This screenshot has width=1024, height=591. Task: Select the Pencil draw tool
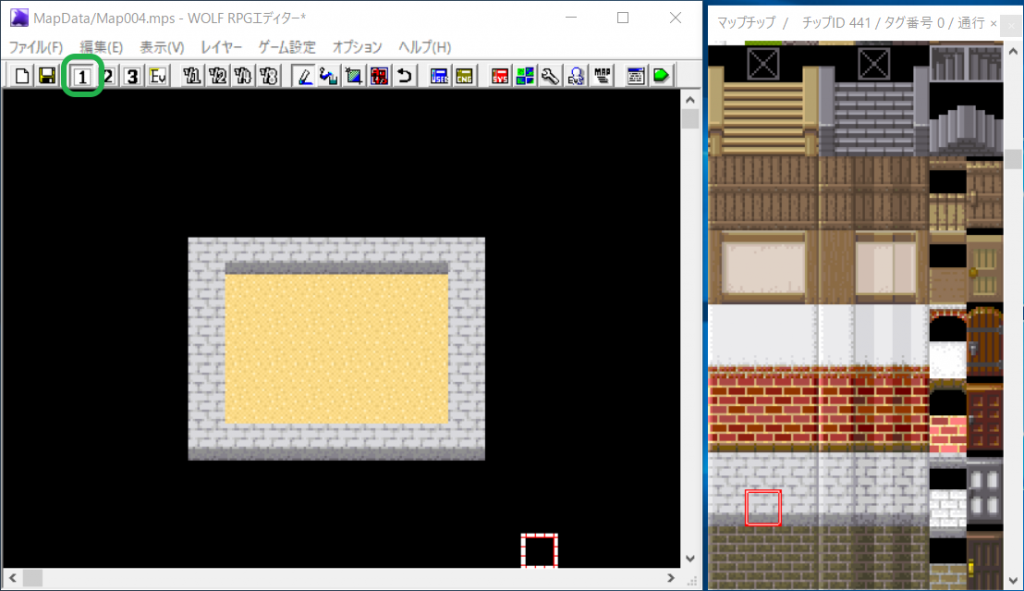pos(303,76)
